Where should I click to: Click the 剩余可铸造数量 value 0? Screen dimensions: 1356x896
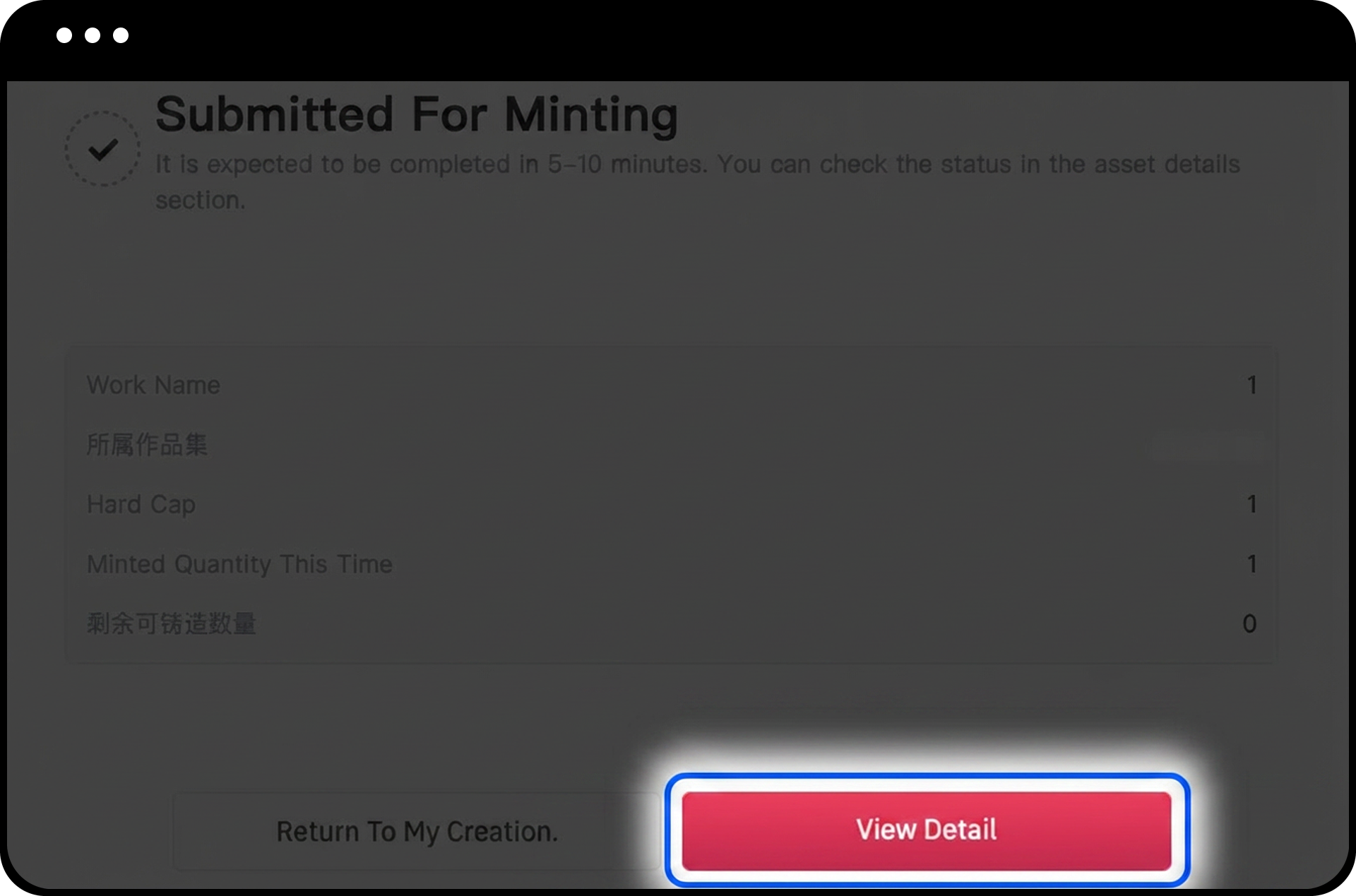point(1249,624)
